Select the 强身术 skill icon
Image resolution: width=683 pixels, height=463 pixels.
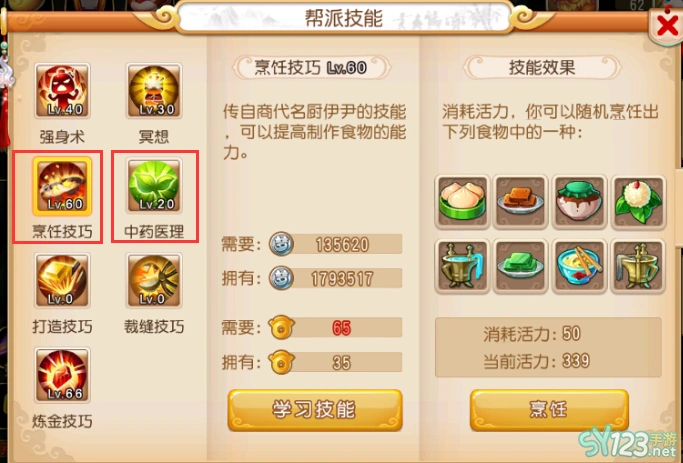click(62, 91)
